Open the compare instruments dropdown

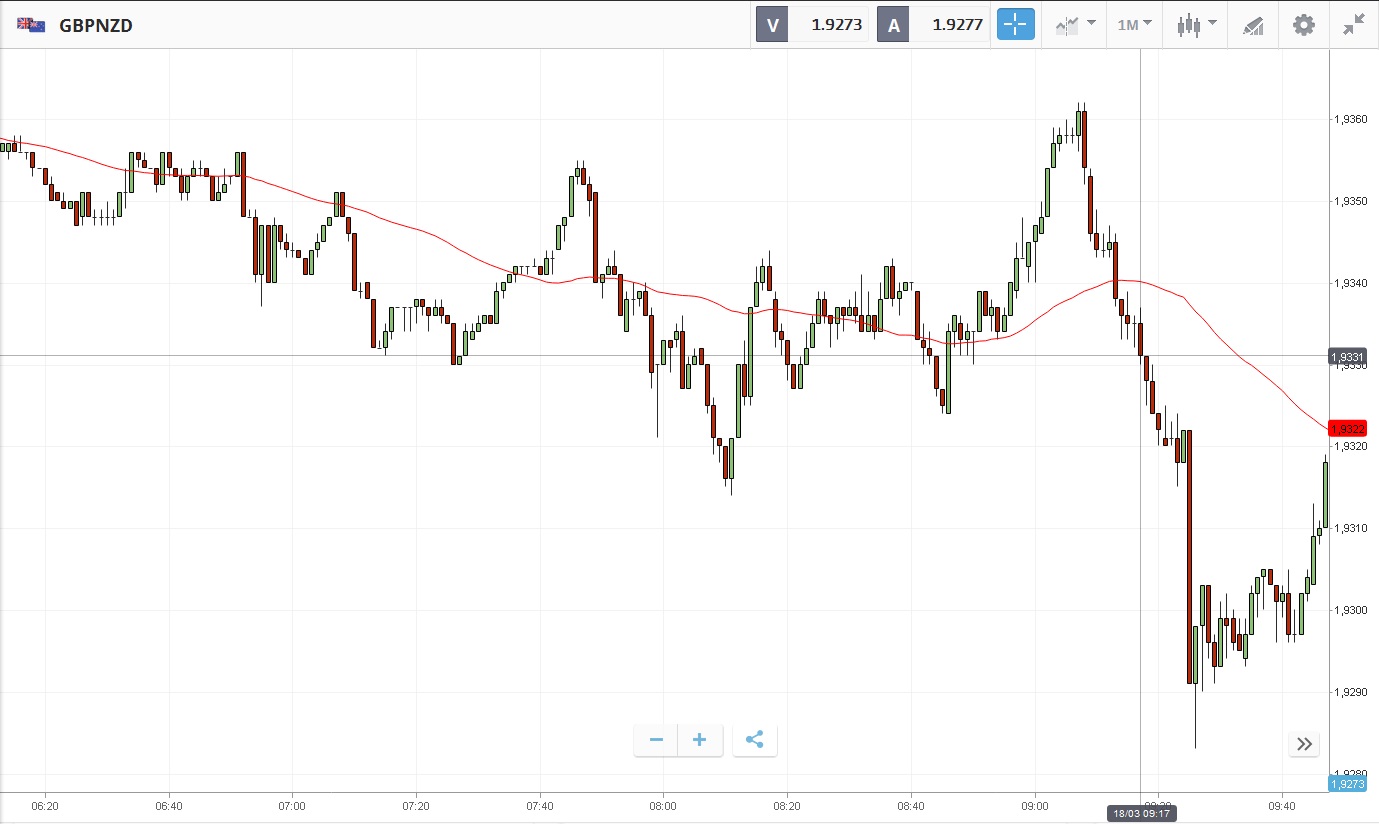tap(1075, 25)
